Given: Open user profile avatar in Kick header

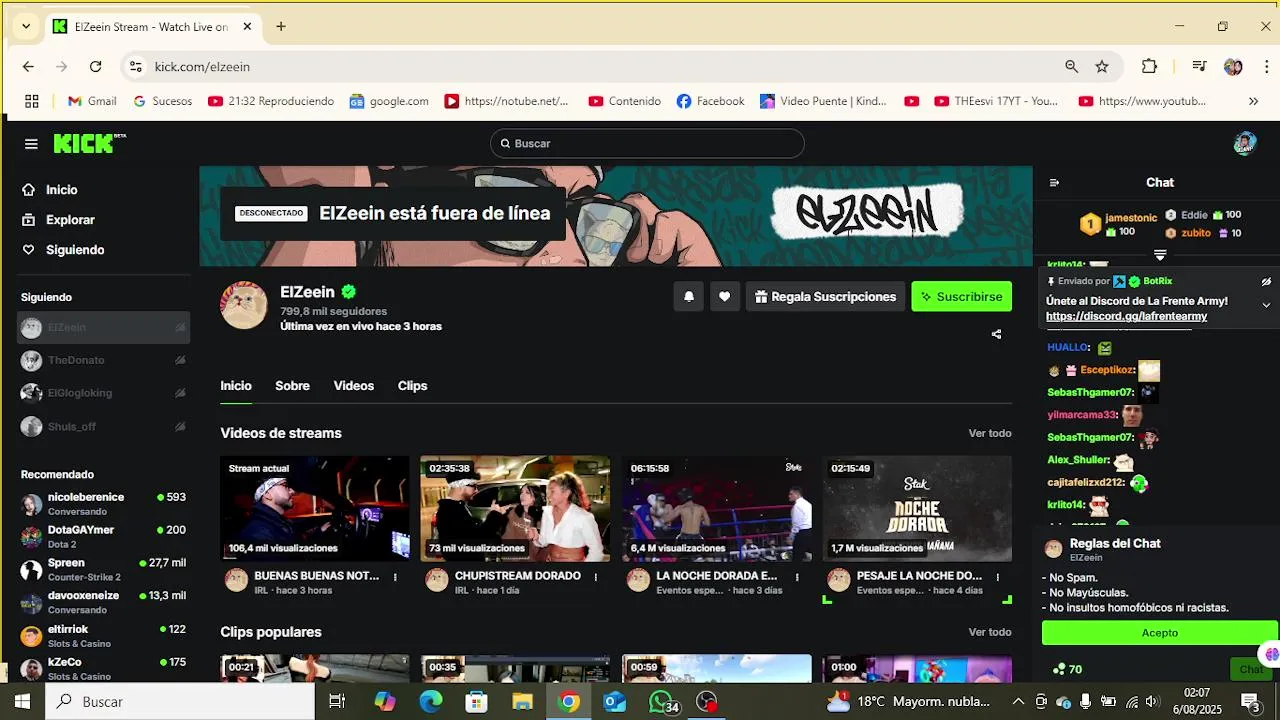Looking at the screenshot, I should [1244, 143].
